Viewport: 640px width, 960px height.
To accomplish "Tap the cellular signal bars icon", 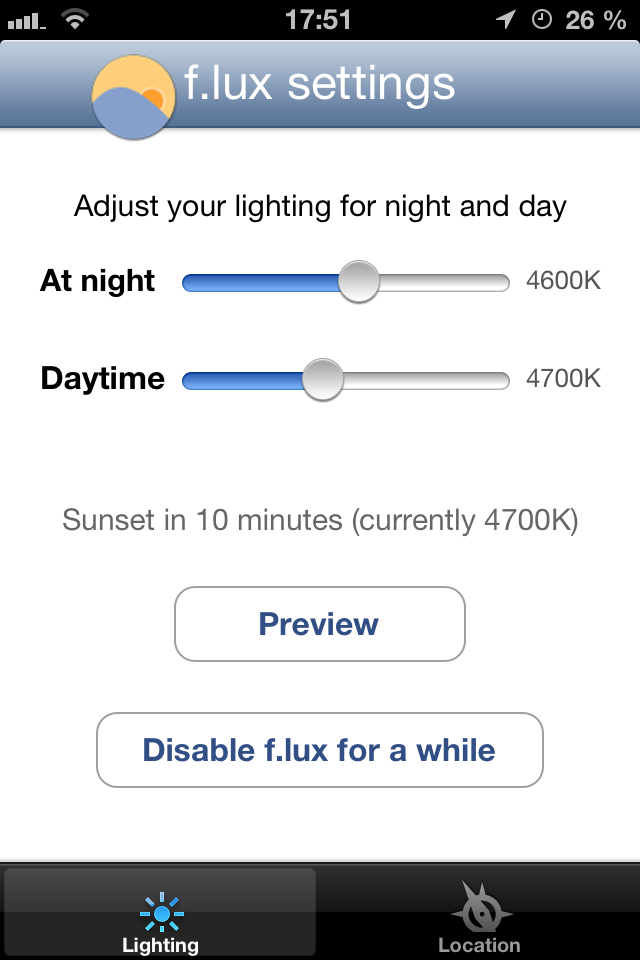I will [26, 22].
